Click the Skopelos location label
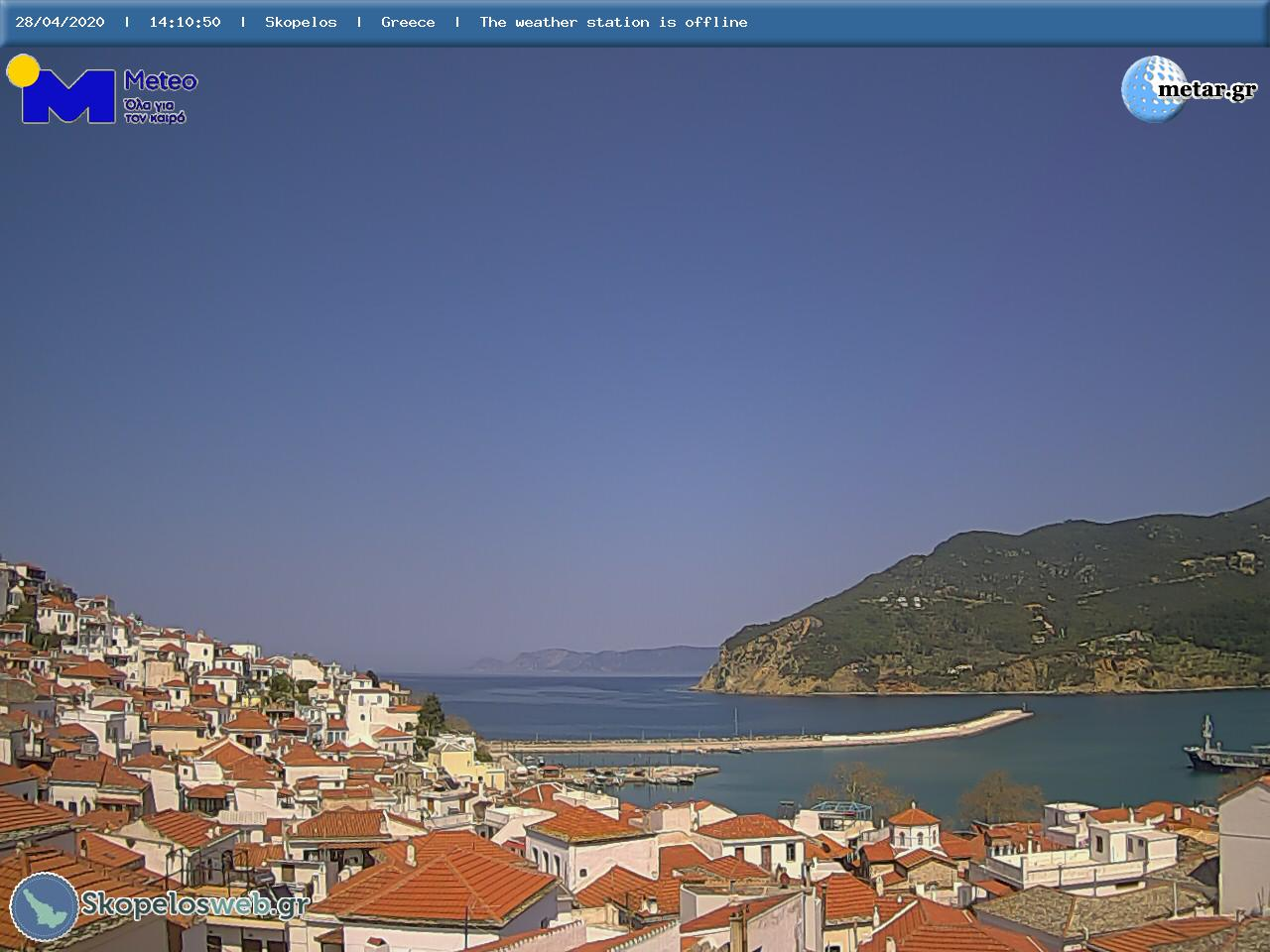 click(301, 22)
